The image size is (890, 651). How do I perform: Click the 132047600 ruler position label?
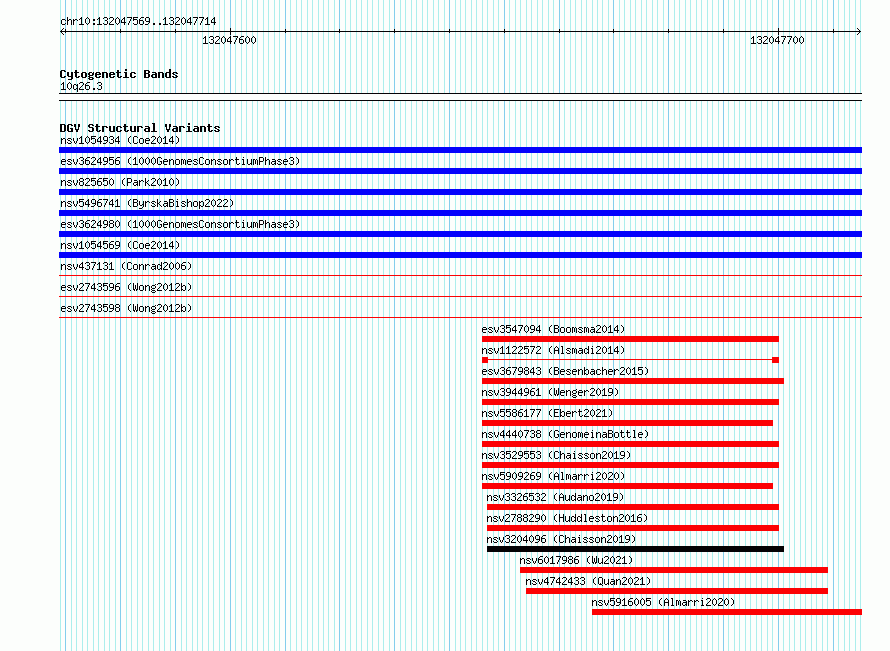pyautogui.click(x=229, y=40)
